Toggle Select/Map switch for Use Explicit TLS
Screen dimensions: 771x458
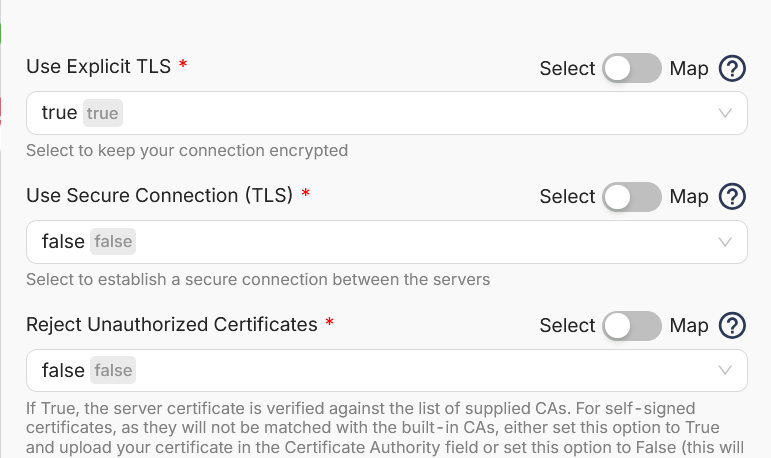tap(632, 68)
